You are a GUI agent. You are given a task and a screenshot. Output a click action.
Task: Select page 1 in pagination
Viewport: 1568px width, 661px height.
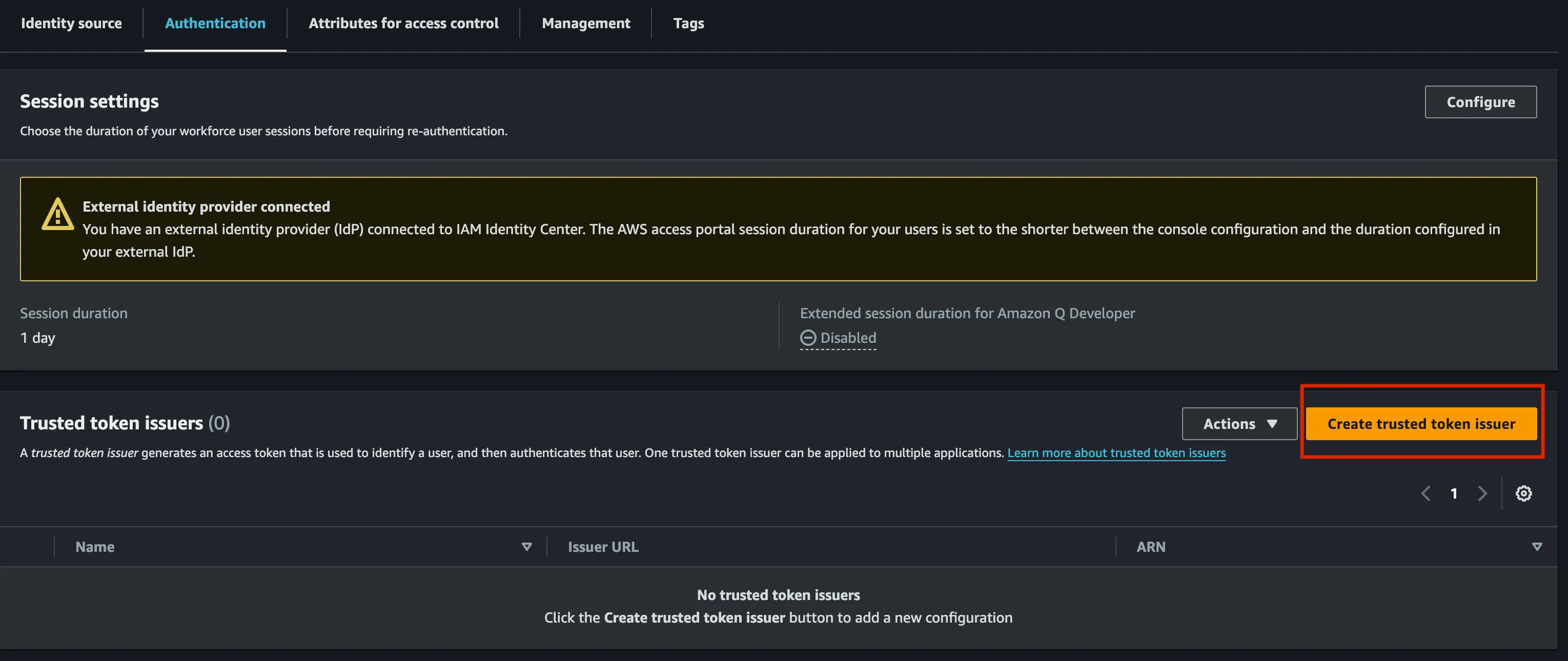(1454, 493)
